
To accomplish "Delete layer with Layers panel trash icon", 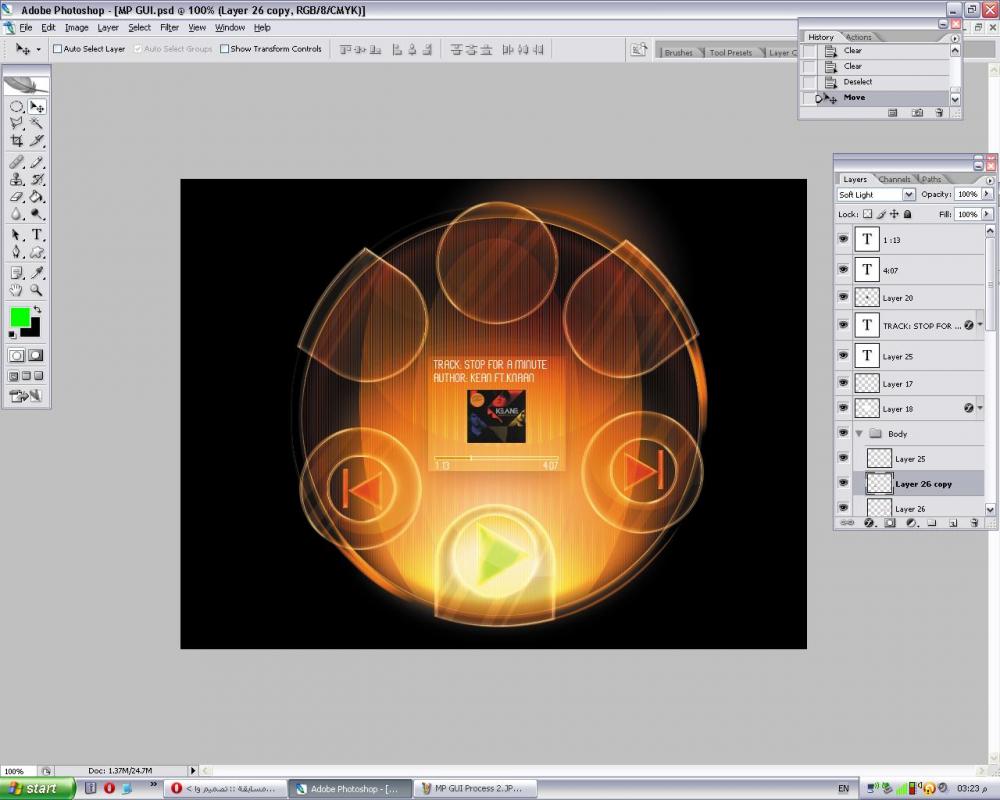I will (974, 522).
